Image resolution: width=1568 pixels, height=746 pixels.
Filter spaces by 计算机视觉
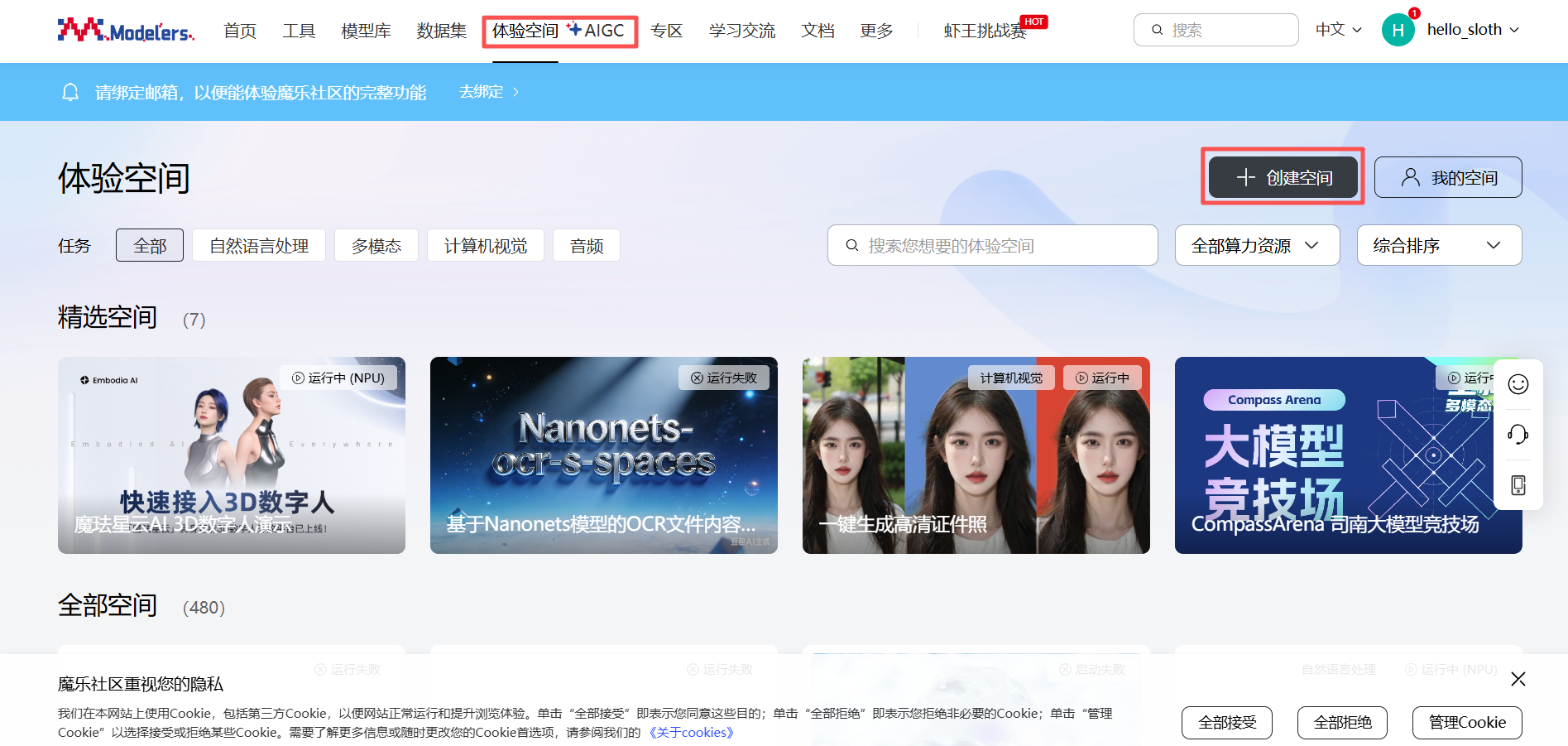[485, 246]
